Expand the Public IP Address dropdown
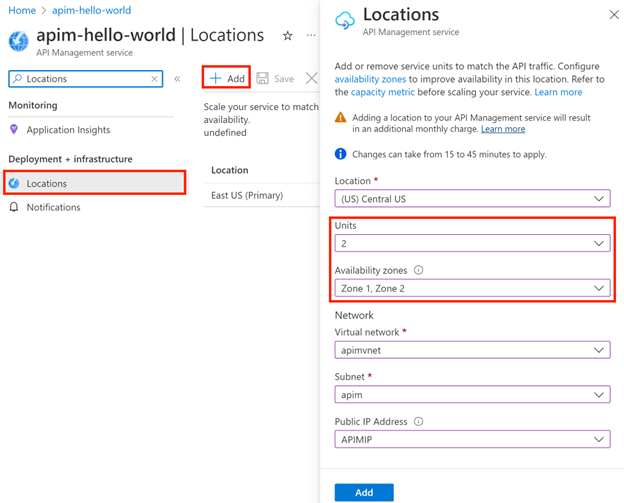 coord(472,439)
